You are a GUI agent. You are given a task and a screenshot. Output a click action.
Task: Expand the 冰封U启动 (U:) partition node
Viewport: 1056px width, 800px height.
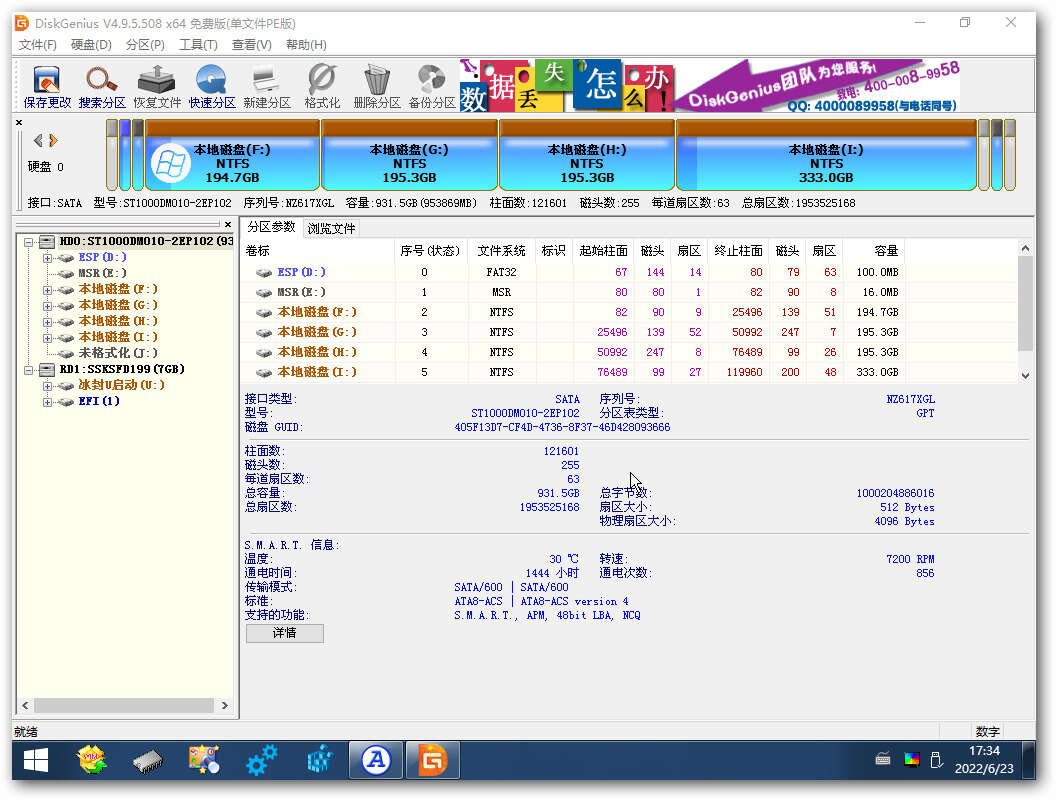tap(47, 386)
